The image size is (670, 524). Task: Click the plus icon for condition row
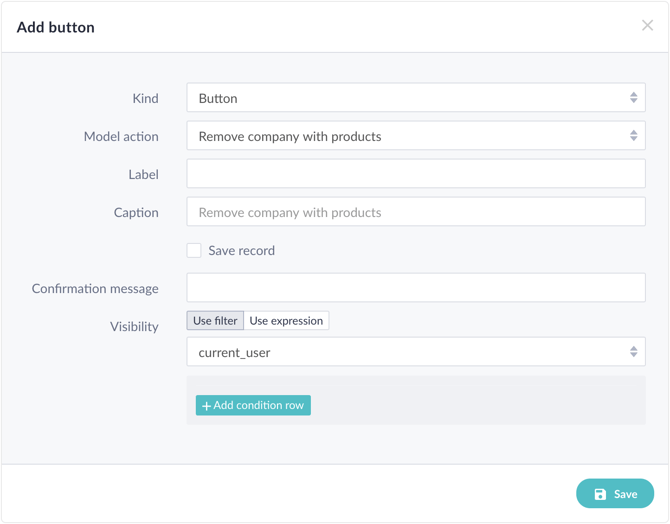[x=207, y=406]
